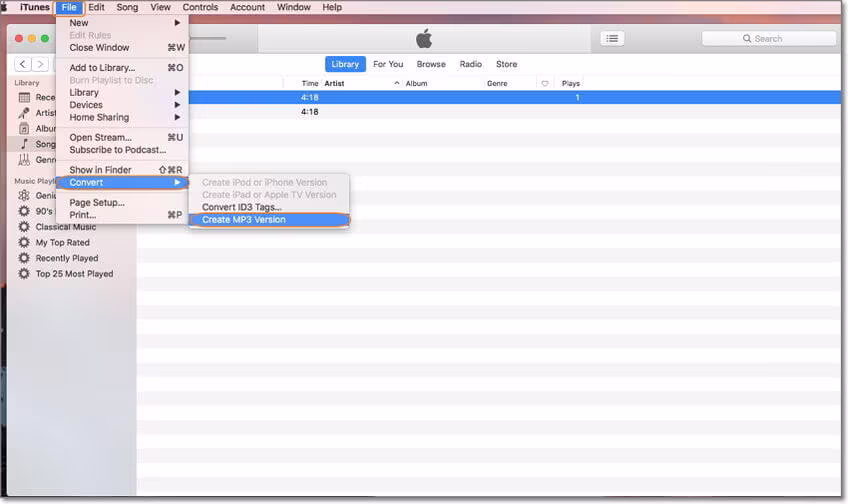Open the Song menu

click(127, 8)
